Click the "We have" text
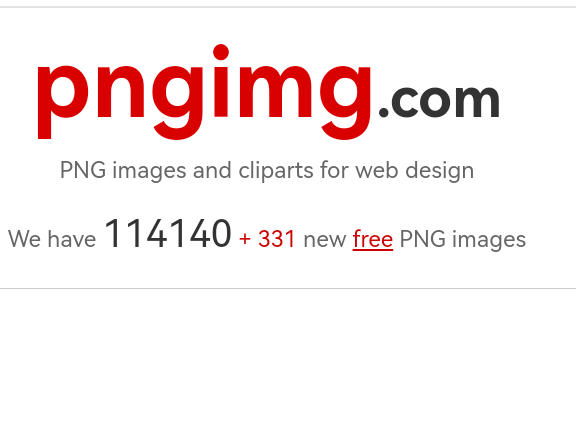The height and width of the screenshot is (446, 576). pyautogui.click(x=52, y=239)
